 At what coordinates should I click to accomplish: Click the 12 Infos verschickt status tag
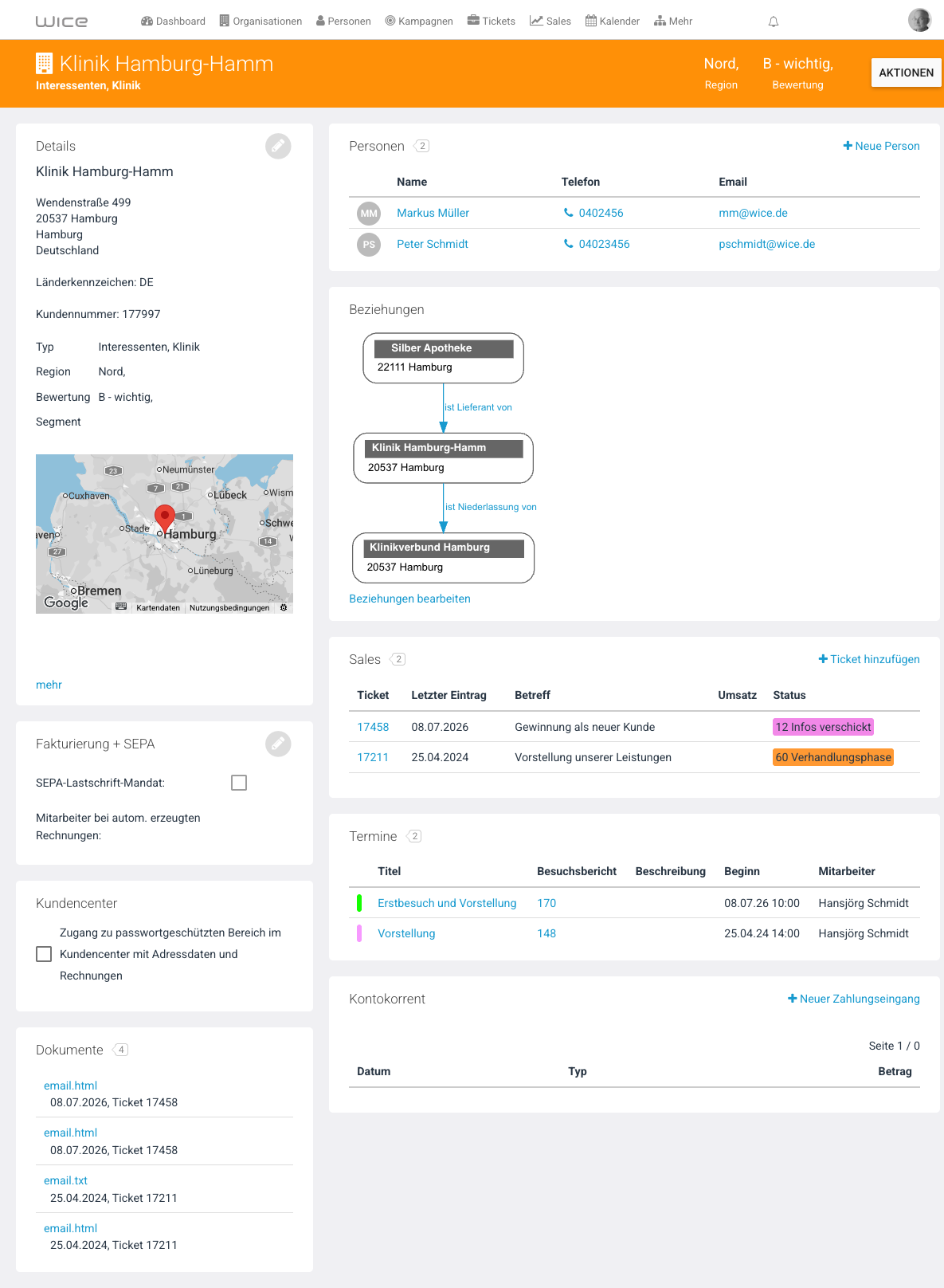(x=823, y=727)
